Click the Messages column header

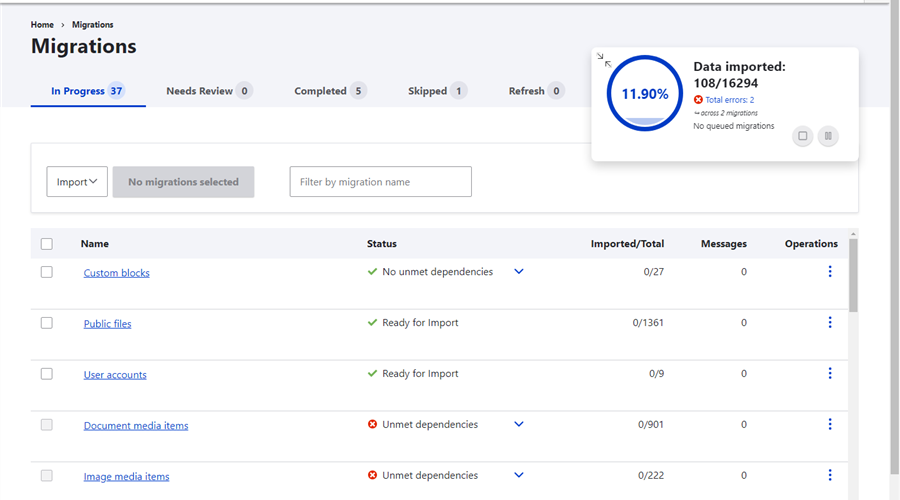[724, 244]
